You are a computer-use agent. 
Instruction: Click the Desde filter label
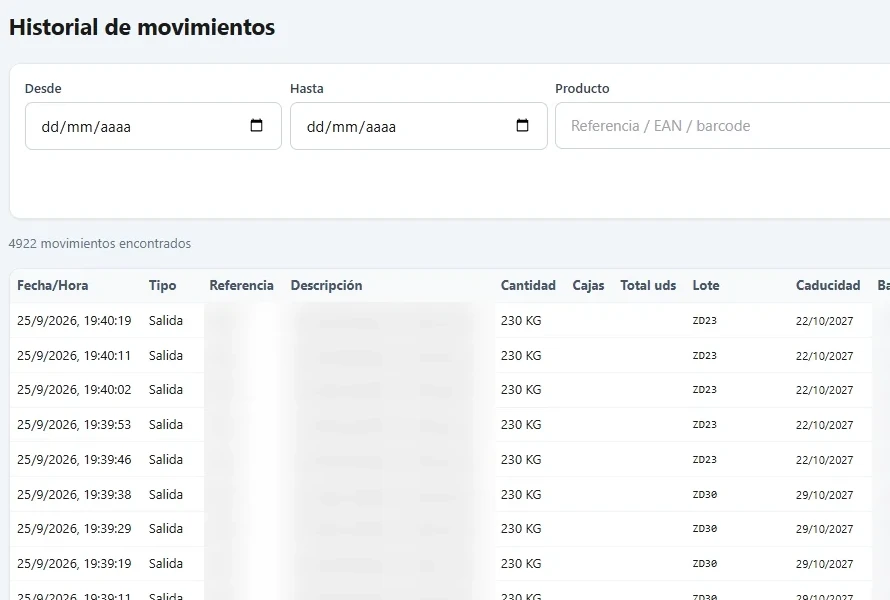(43, 89)
